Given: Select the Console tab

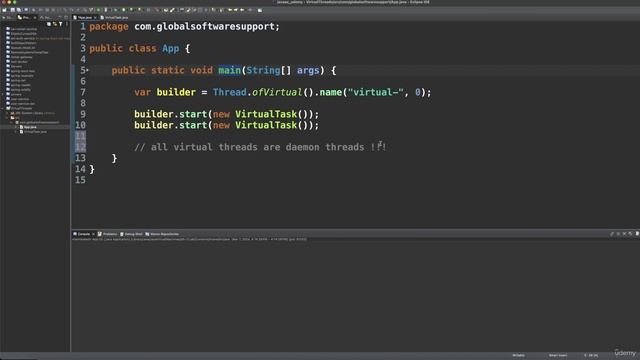Looking at the screenshot, I should coord(83,234).
